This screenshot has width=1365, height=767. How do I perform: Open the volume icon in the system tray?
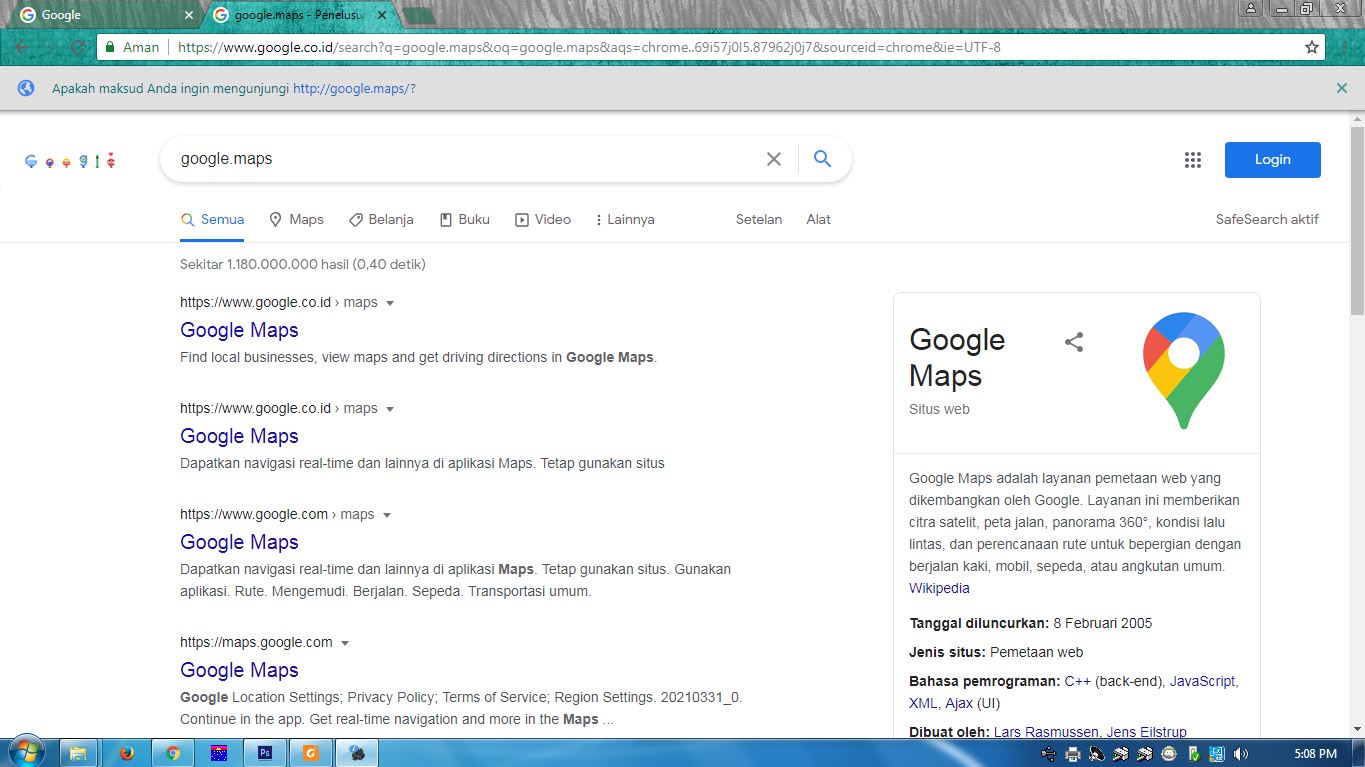[1243, 751]
